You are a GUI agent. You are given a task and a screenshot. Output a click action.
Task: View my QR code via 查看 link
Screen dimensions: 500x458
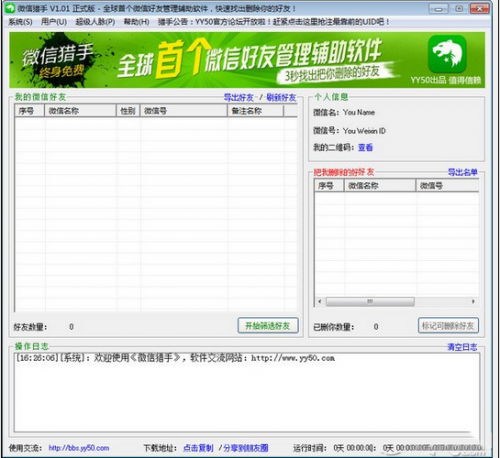click(365, 147)
